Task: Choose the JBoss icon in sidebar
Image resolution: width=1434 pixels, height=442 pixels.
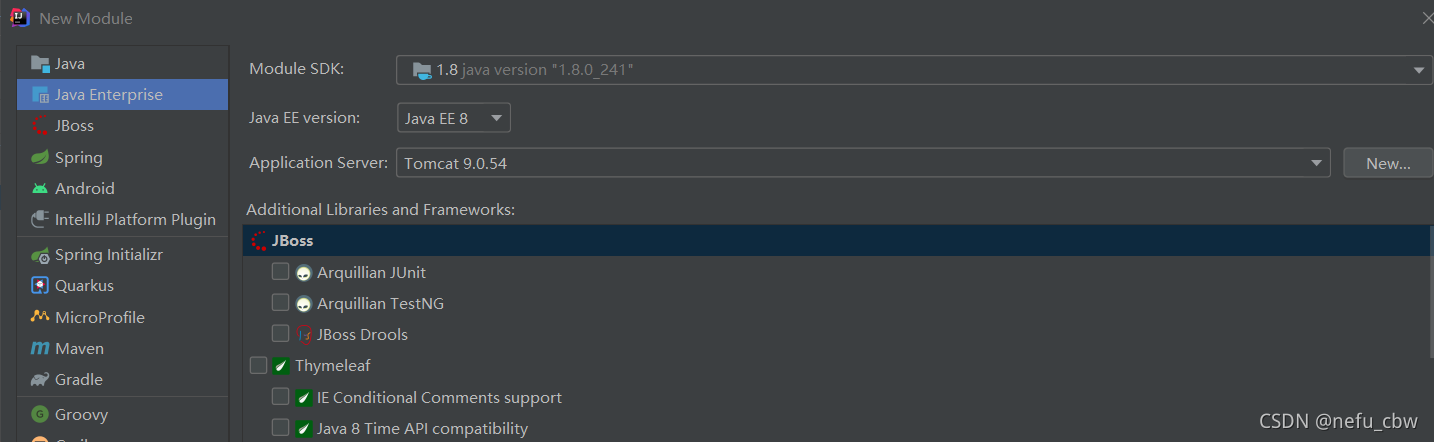Action: click(40, 126)
